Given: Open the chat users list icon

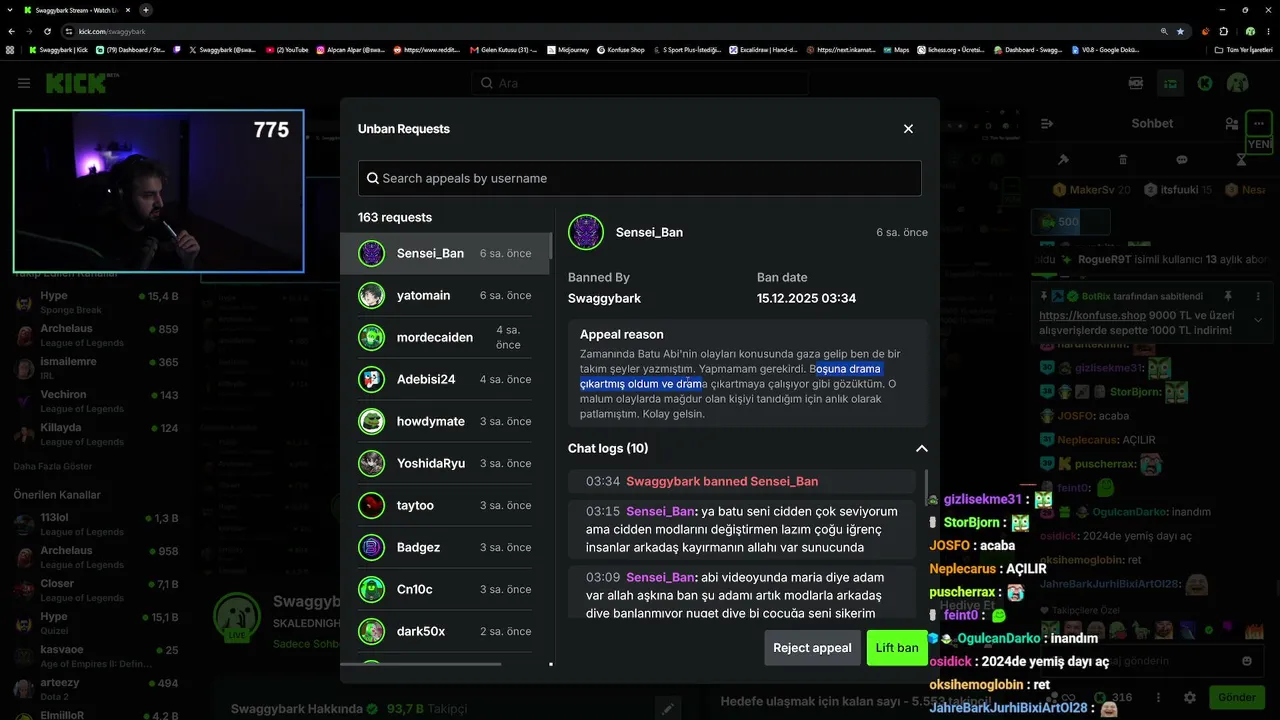Looking at the screenshot, I should tap(1231, 124).
